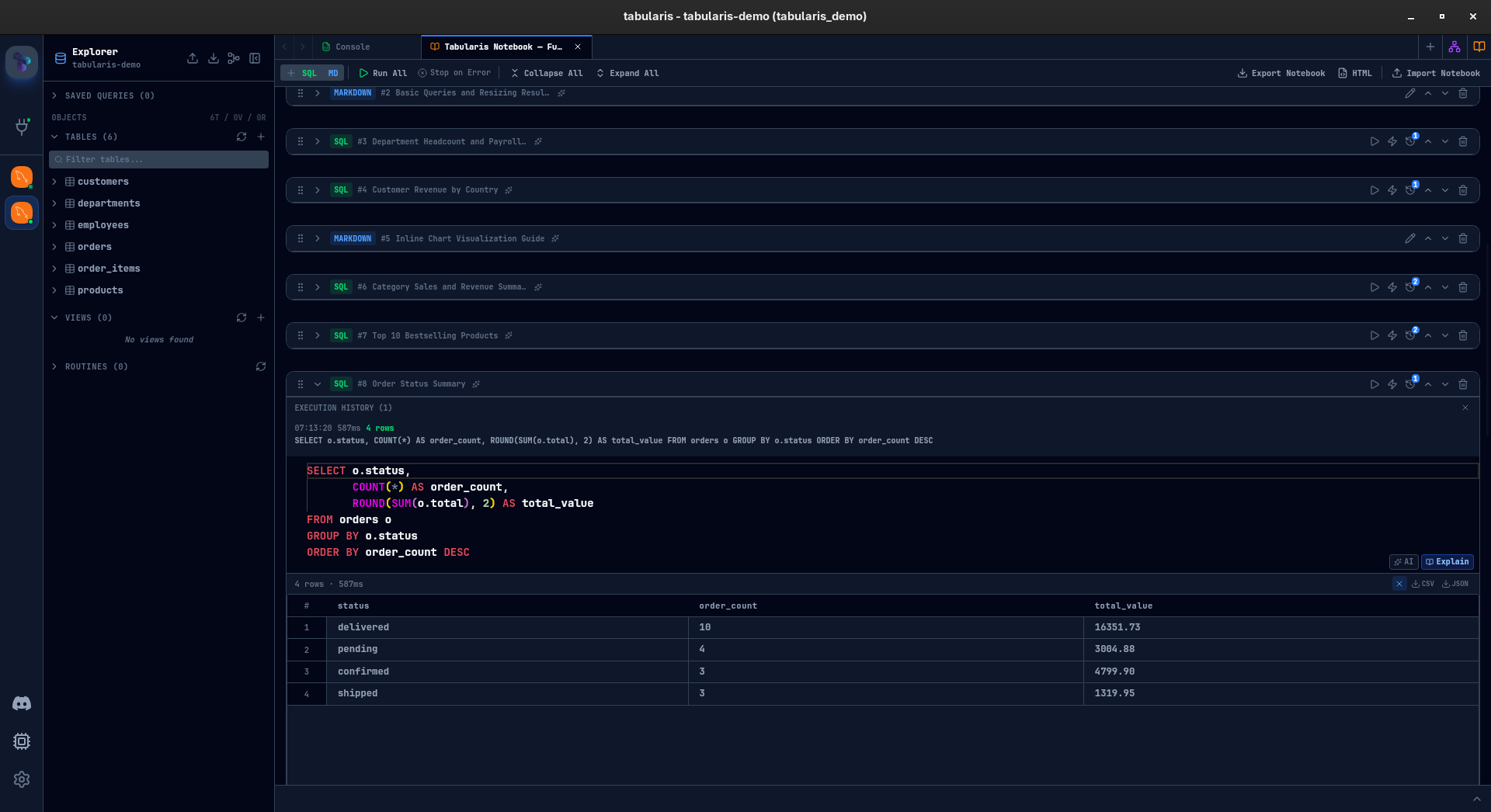This screenshot has width=1491, height=812.
Task: Run the Order Status Summary cell
Action: (1375, 384)
